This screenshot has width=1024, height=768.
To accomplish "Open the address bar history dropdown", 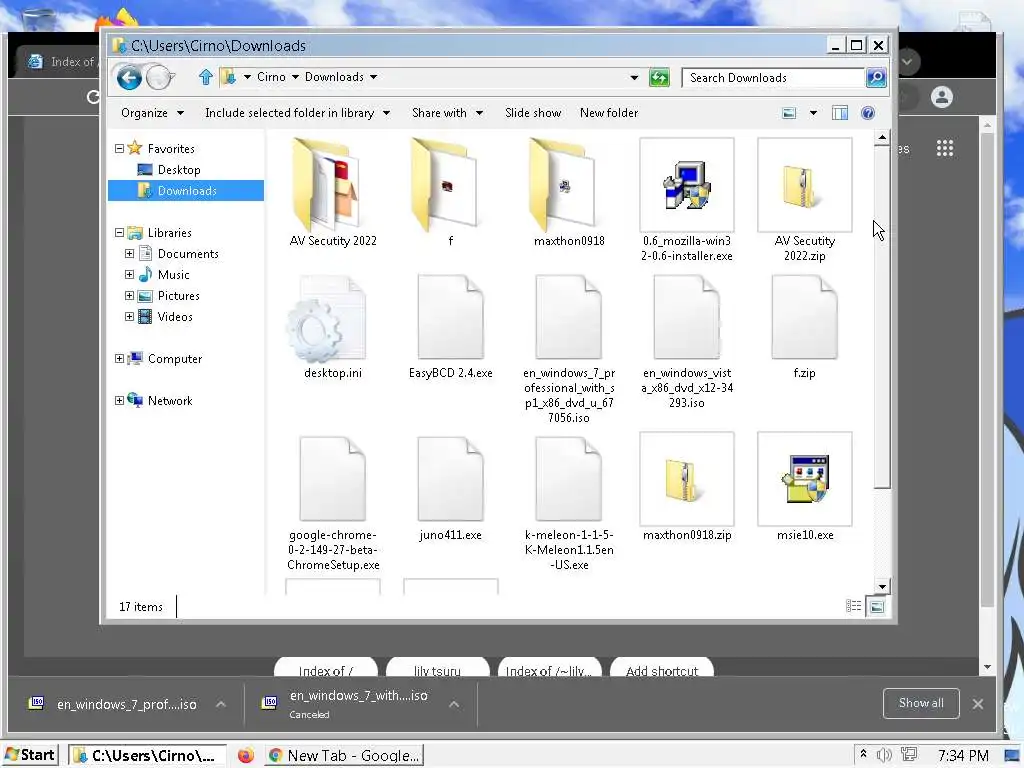I will point(633,78).
